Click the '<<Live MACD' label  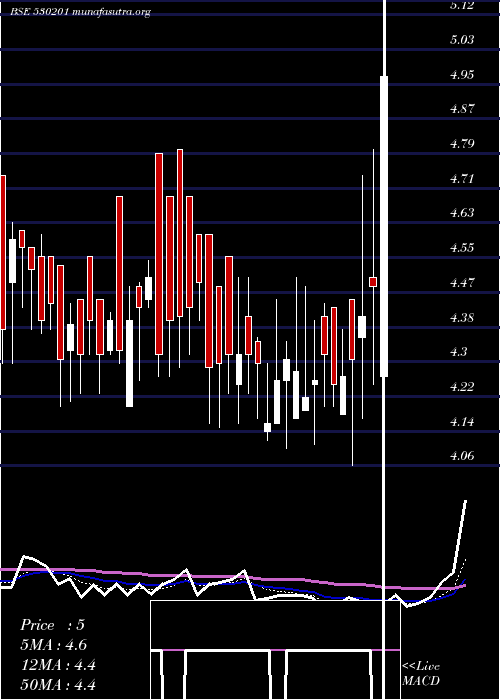[421, 673]
